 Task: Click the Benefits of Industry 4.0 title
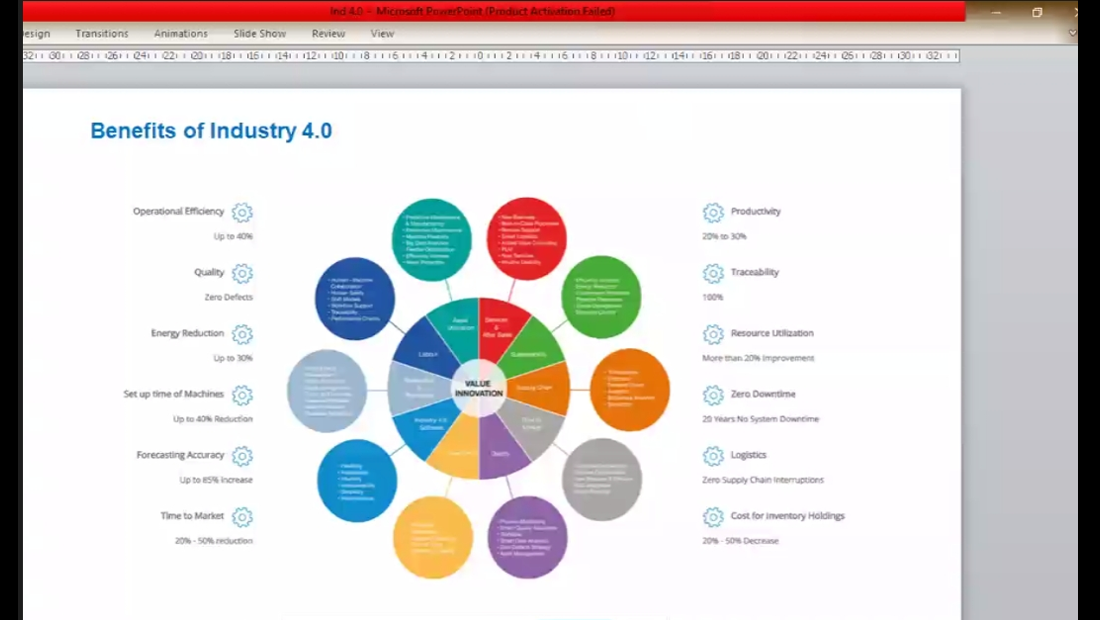tap(211, 131)
